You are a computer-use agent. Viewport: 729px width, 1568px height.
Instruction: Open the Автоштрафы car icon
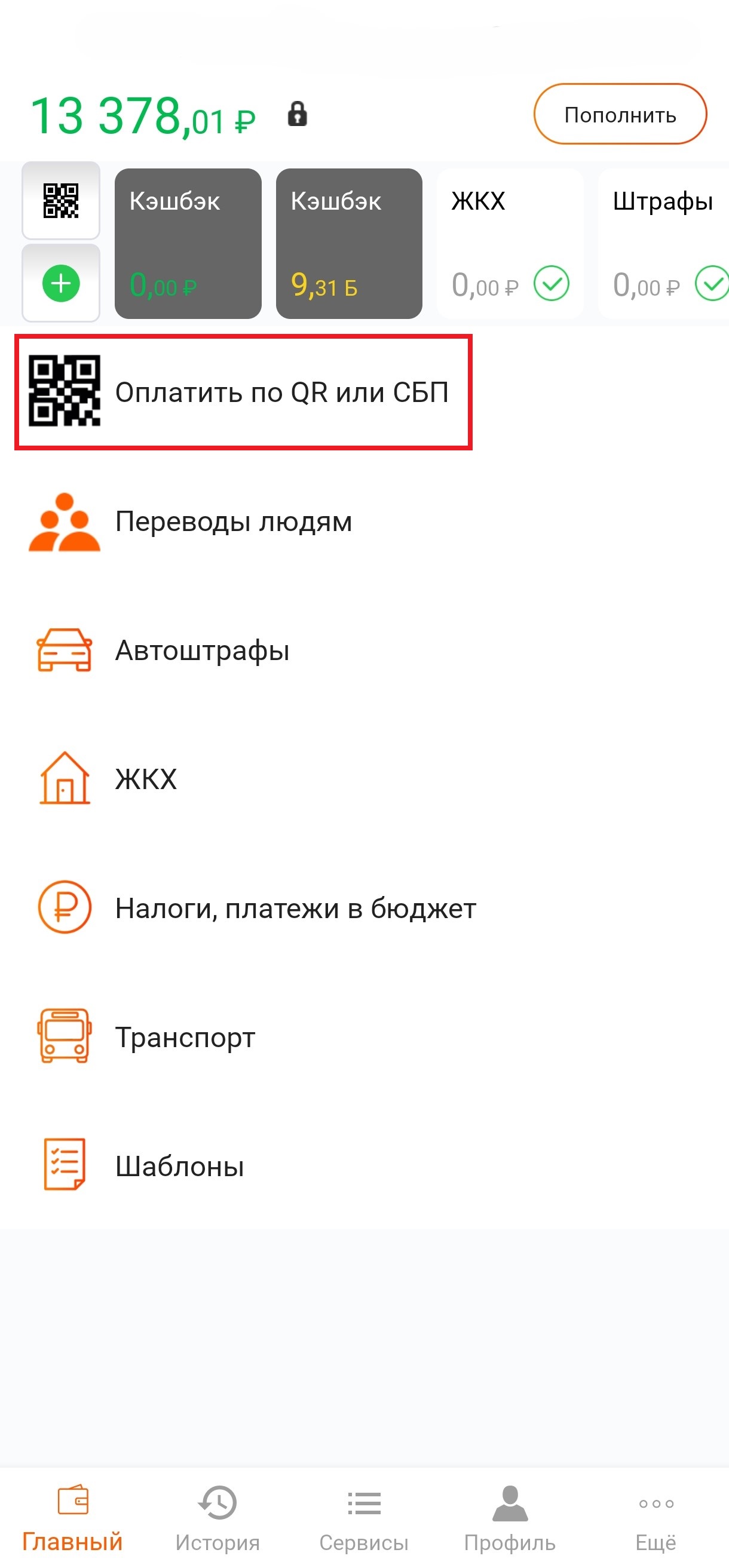pos(65,650)
